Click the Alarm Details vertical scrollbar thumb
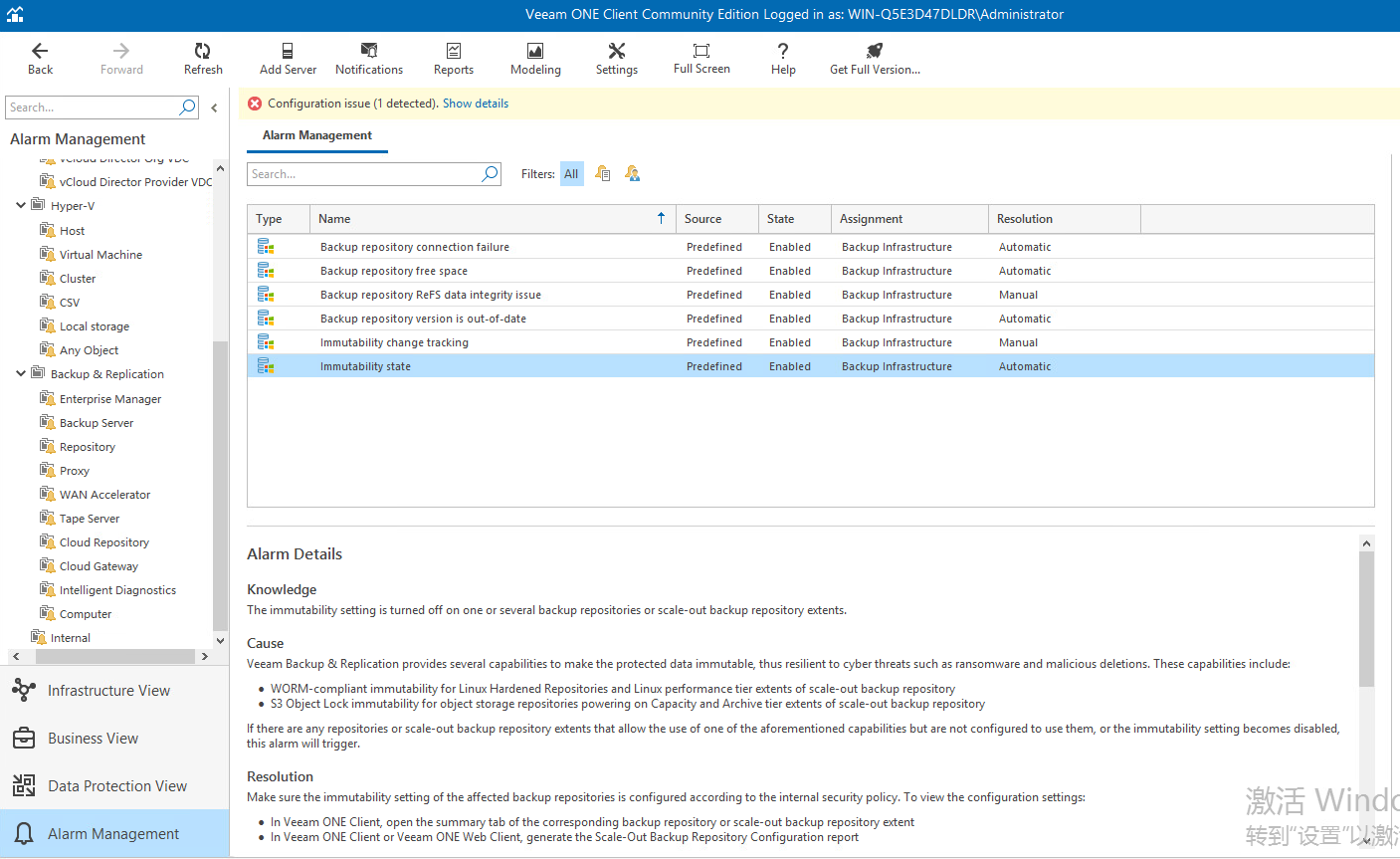Viewport: 1400px width, 859px height. (1366, 618)
